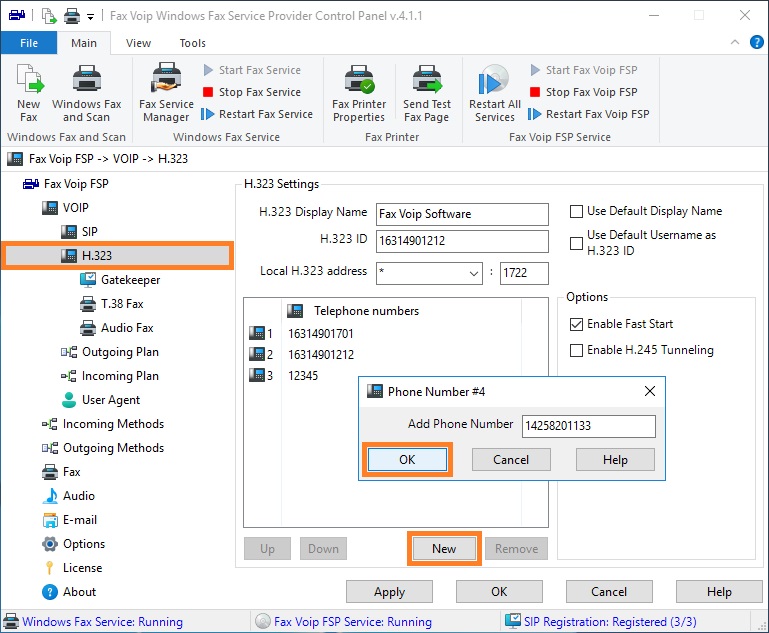The height and width of the screenshot is (633, 769).
Task: Restart Fax Service from ribbon
Action: coord(257,114)
